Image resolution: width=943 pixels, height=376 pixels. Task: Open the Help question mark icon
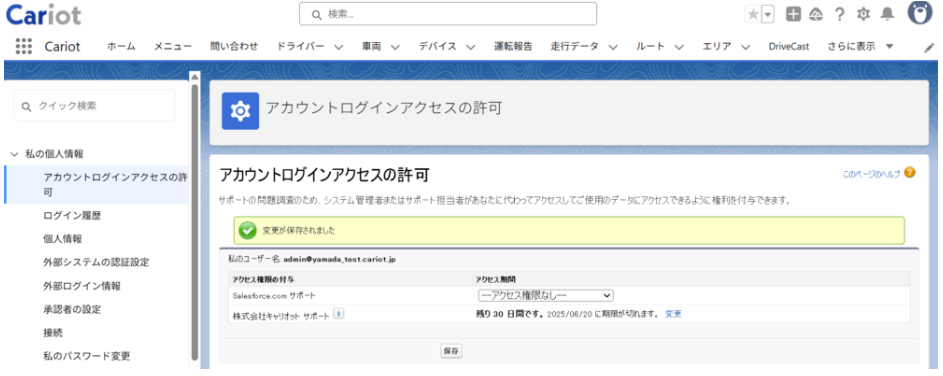pos(840,14)
